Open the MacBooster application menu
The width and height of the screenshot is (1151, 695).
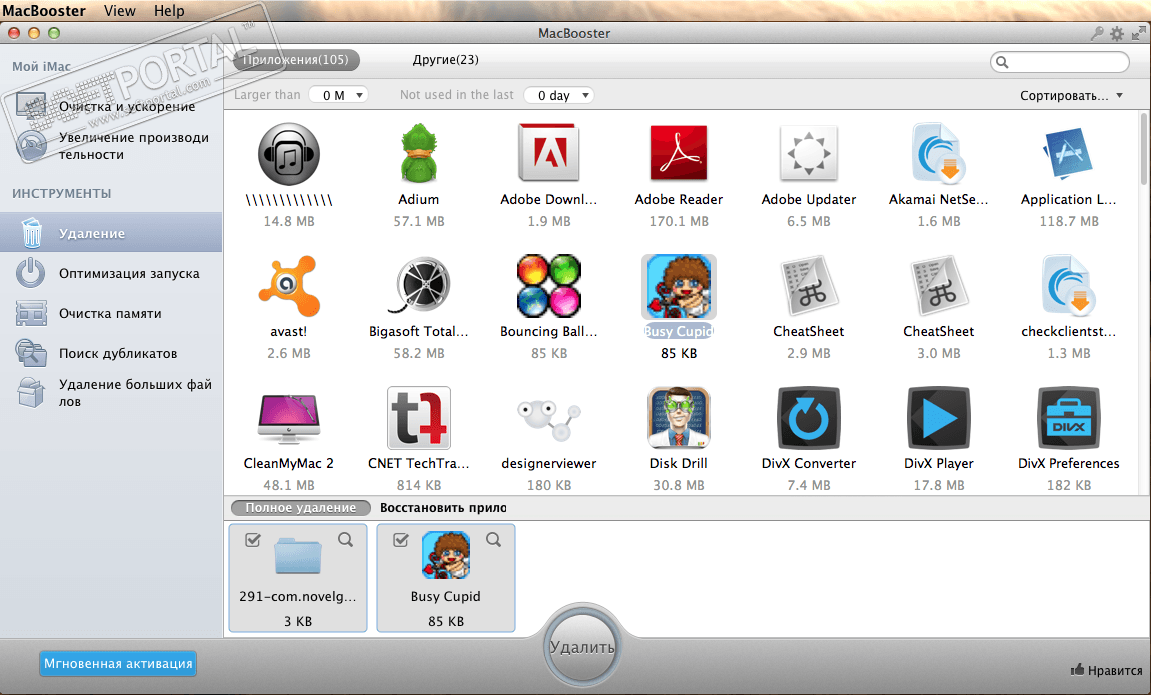(44, 10)
